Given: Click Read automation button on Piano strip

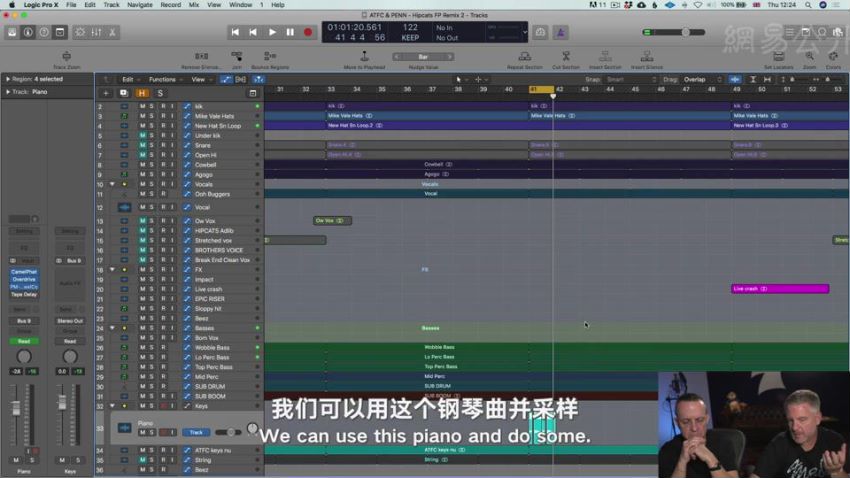Looking at the screenshot, I should [24, 341].
